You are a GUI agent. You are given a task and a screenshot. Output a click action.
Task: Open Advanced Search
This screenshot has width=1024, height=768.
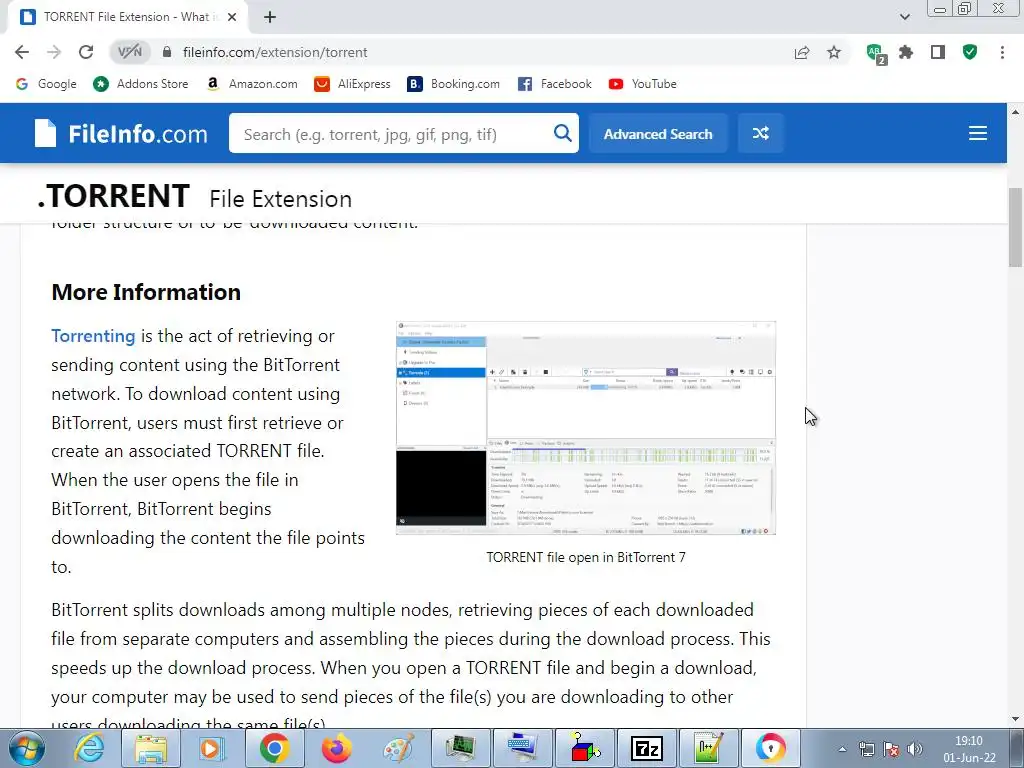tap(658, 133)
